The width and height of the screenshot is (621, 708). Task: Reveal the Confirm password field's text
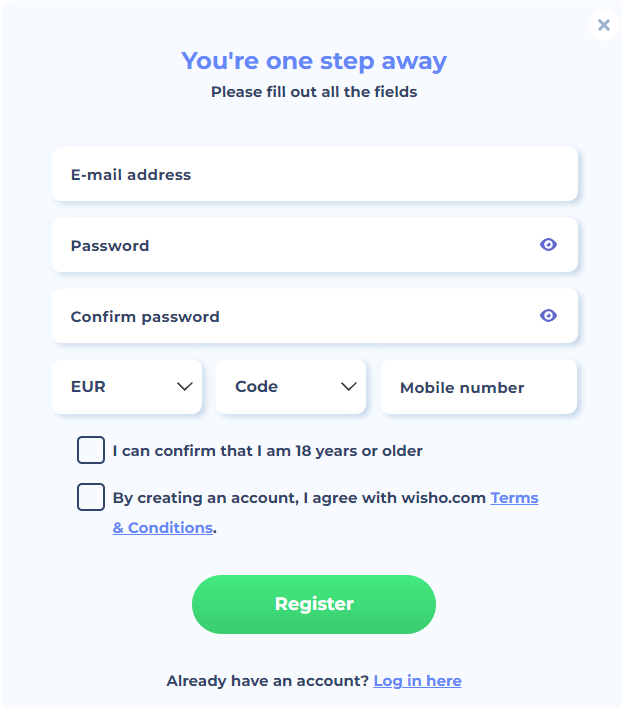[548, 316]
